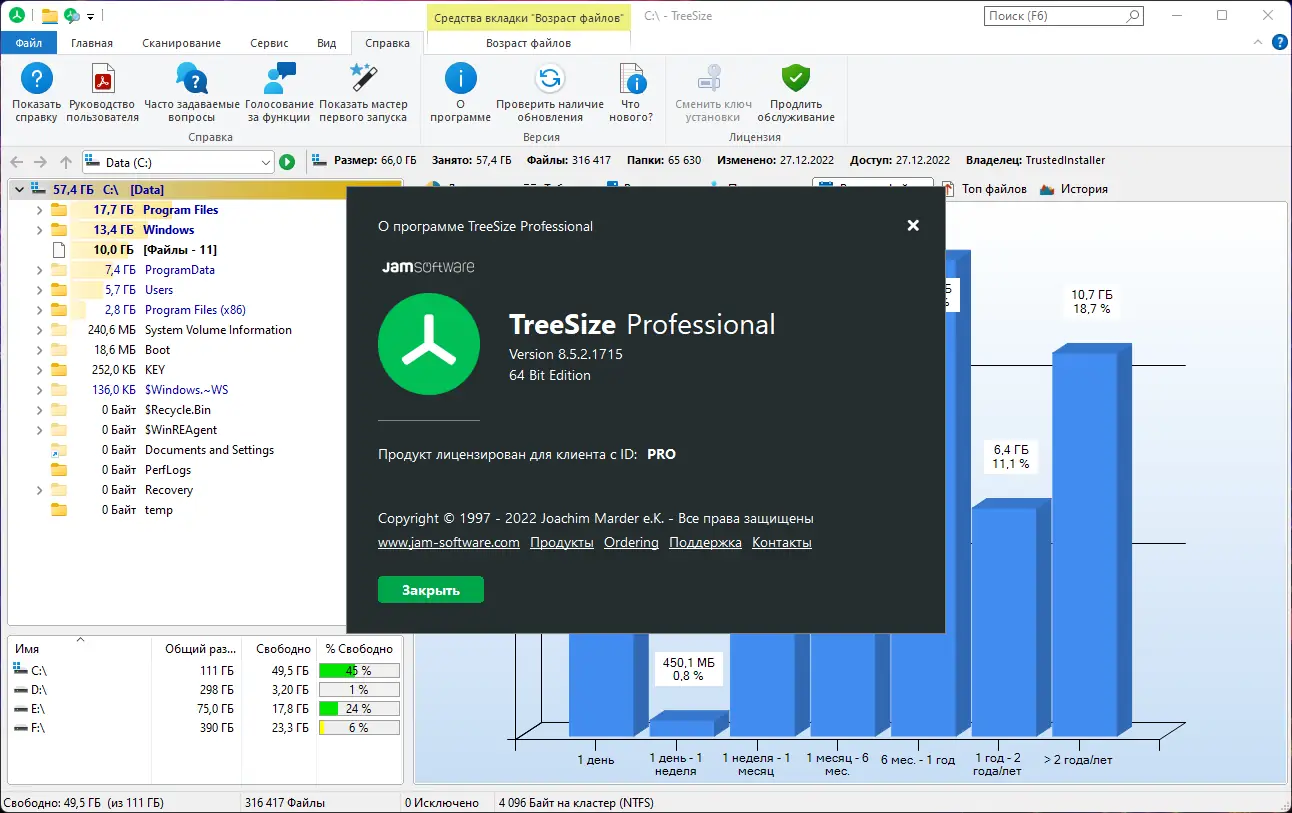Expand the Program Files tree node

(38, 210)
